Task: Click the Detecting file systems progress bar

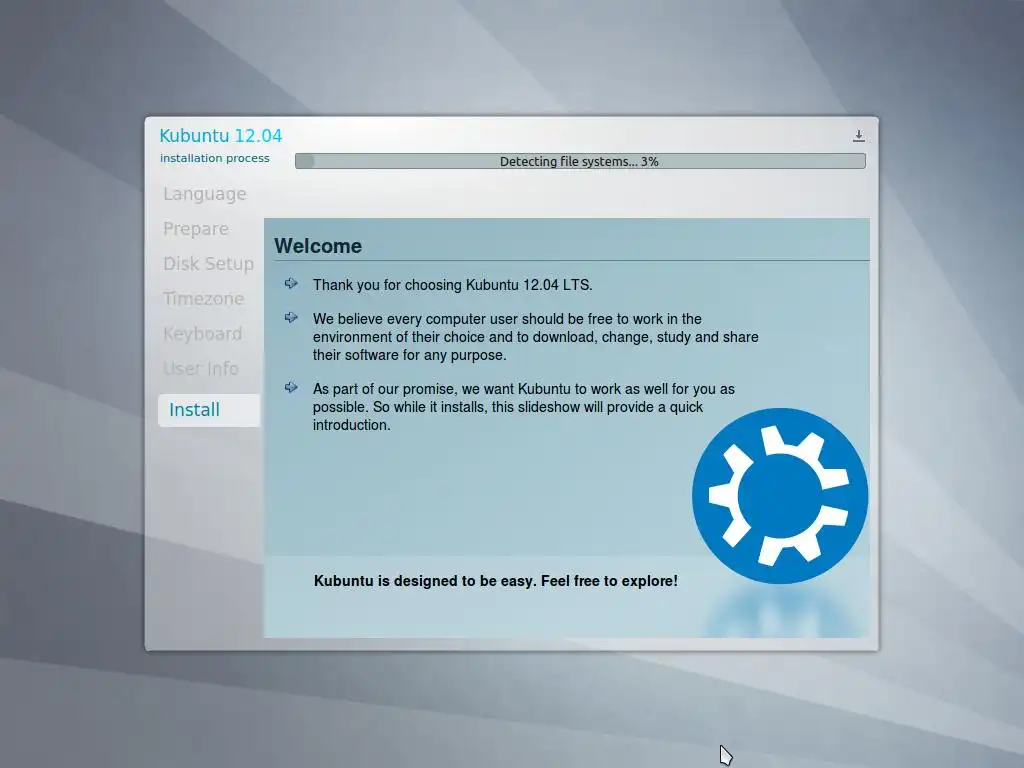Action: [580, 161]
